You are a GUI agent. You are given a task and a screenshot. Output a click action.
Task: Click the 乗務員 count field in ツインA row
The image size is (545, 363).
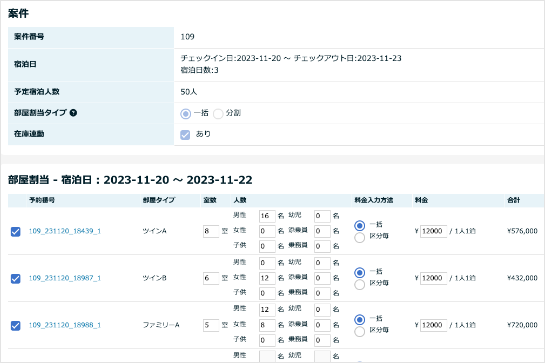pos(322,246)
